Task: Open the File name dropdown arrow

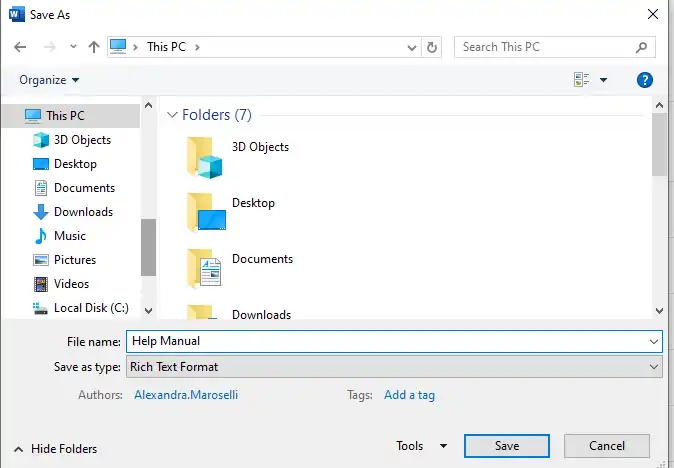Action: [654, 342]
